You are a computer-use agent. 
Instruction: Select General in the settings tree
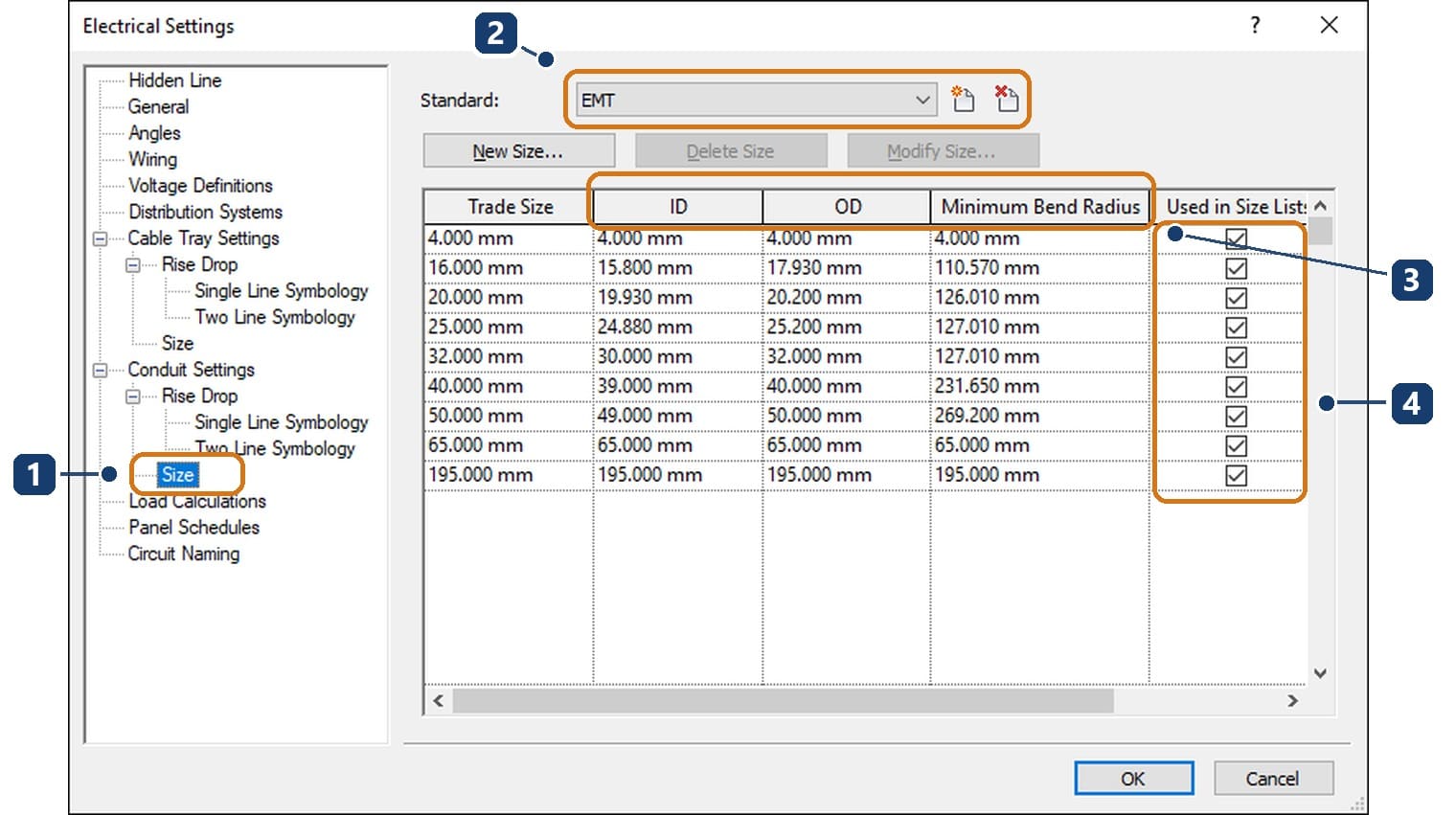(158, 107)
